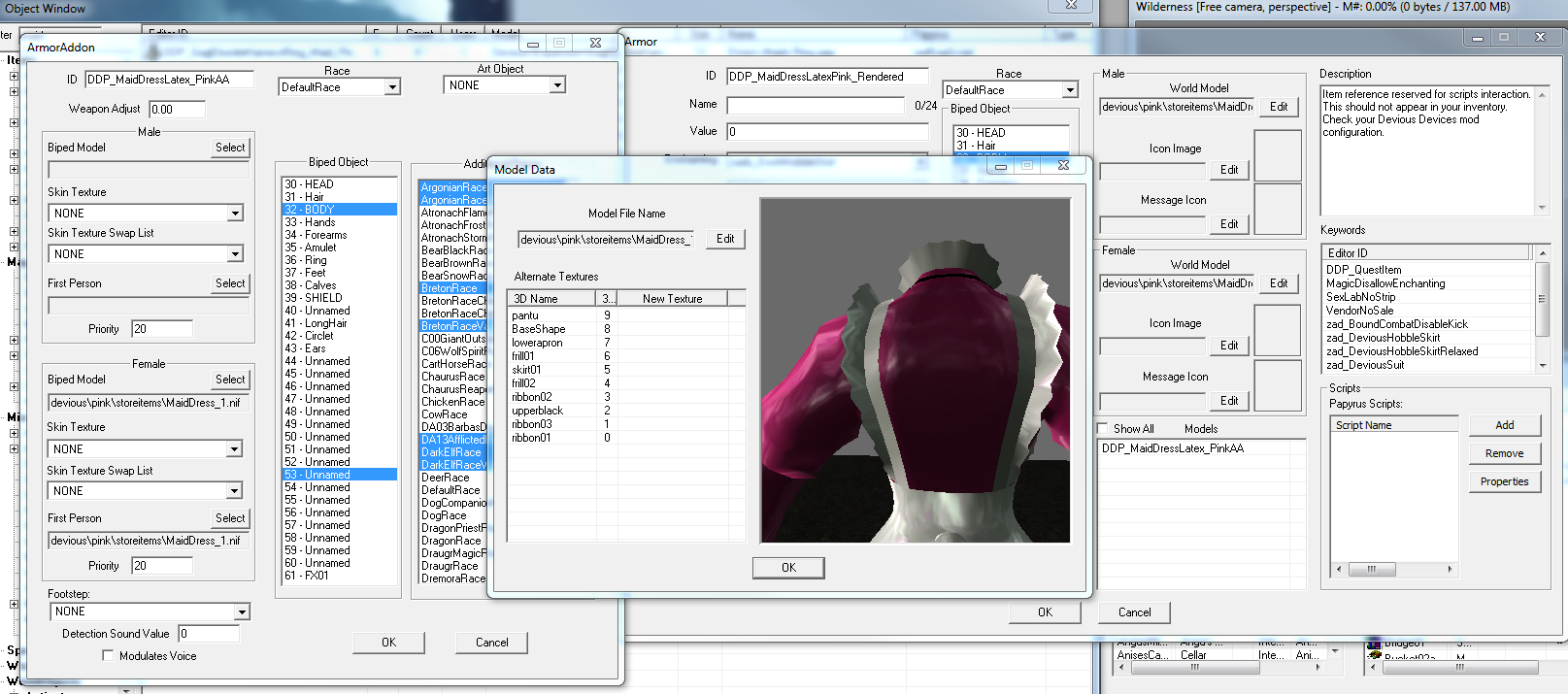Click the Editor ID keywords column header

(1426, 253)
